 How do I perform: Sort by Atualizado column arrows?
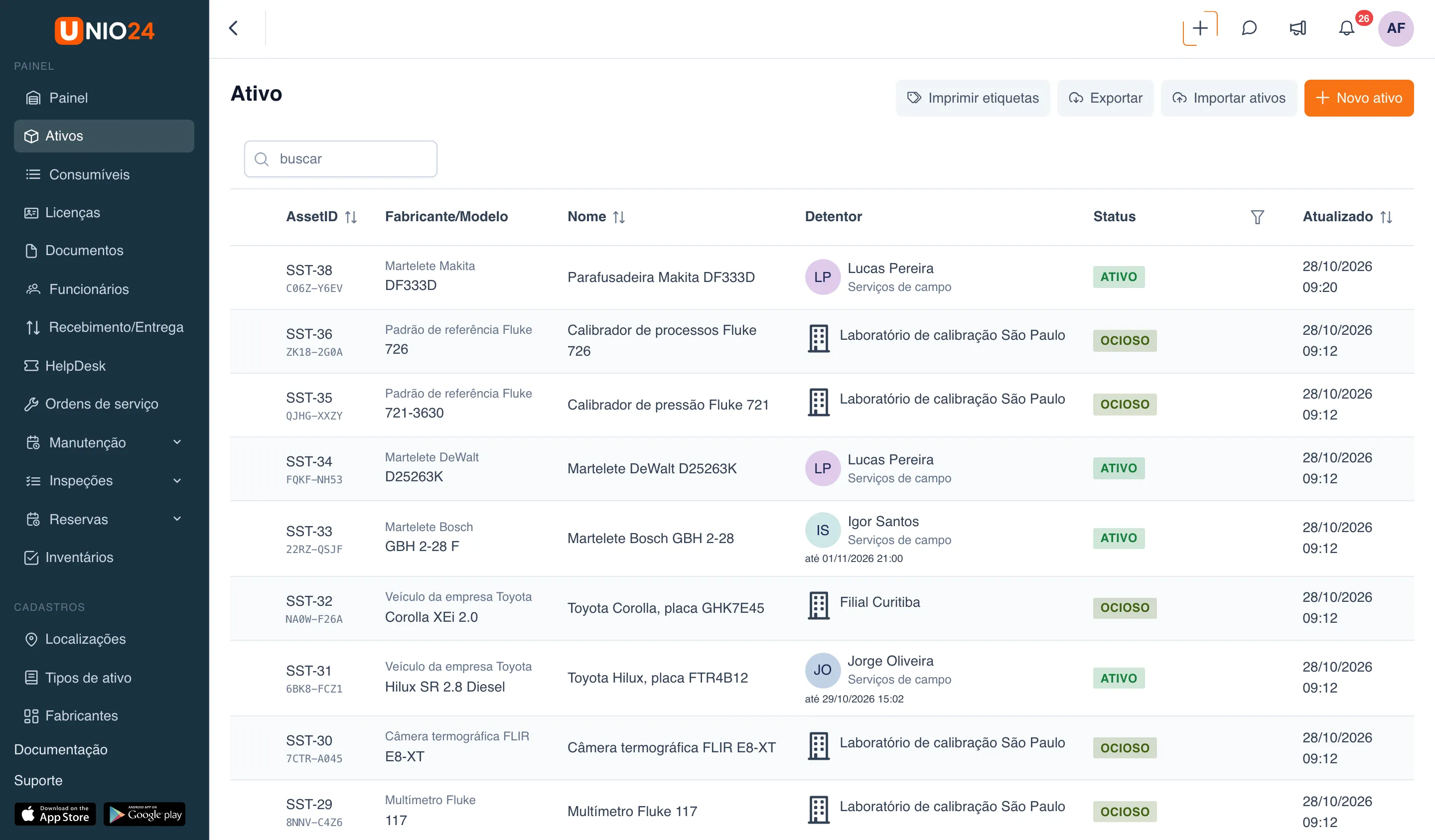[x=1386, y=217]
